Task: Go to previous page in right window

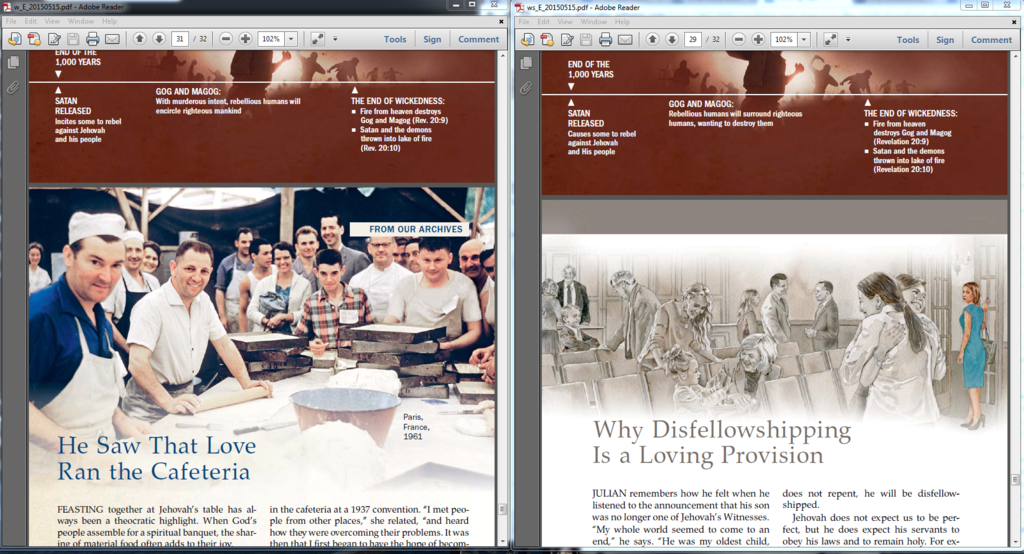Action: (x=652, y=40)
